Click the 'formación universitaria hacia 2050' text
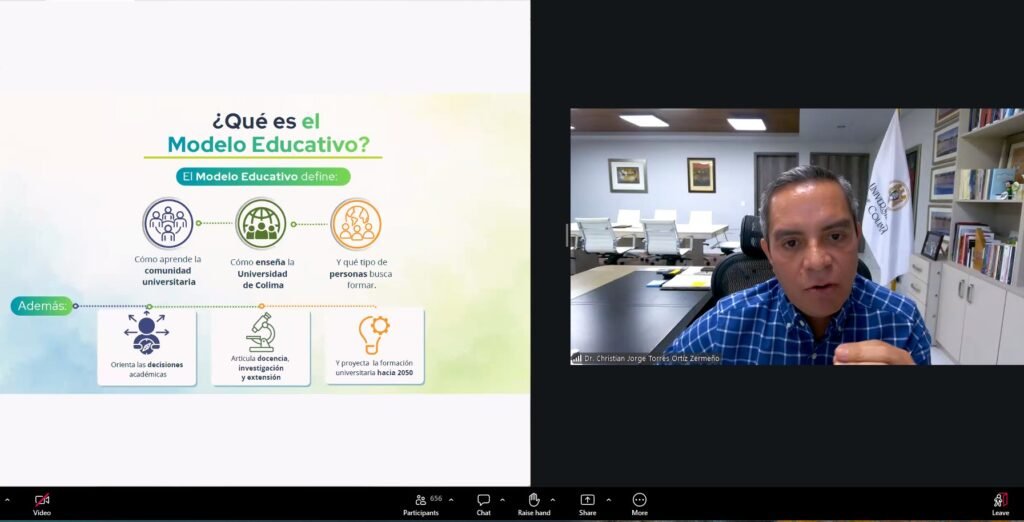The image size is (1024, 522). (374, 372)
